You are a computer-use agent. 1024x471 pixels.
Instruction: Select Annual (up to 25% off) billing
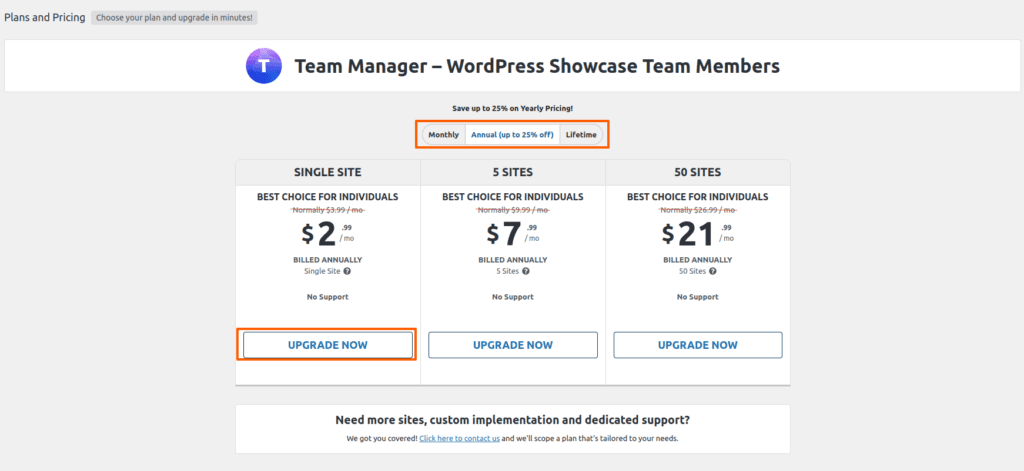click(x=513, y=135)
